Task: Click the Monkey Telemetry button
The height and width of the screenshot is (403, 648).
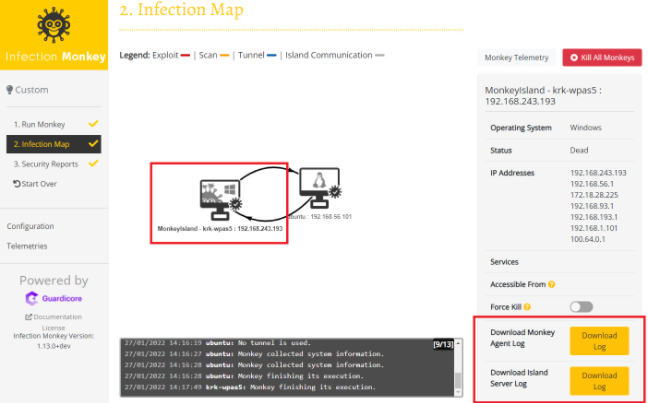Action: [x=517, y=57]
